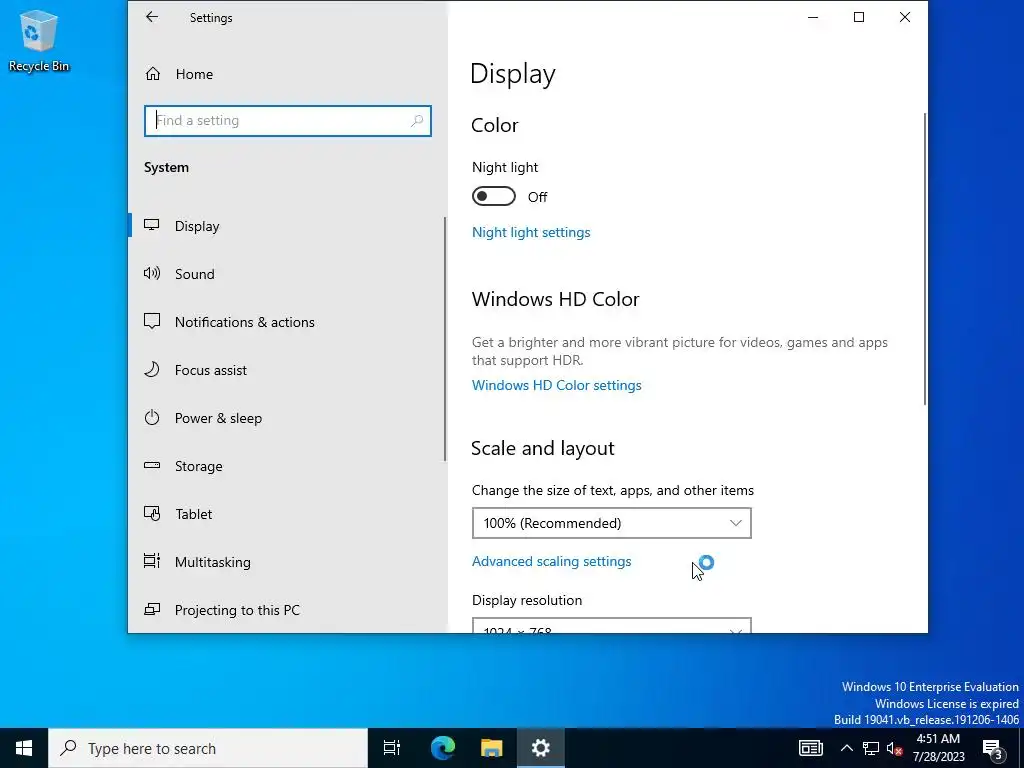Launch Microsoft Edge from the taskbar
This screenshot has height=768, width=1024.
coord(442,748)
